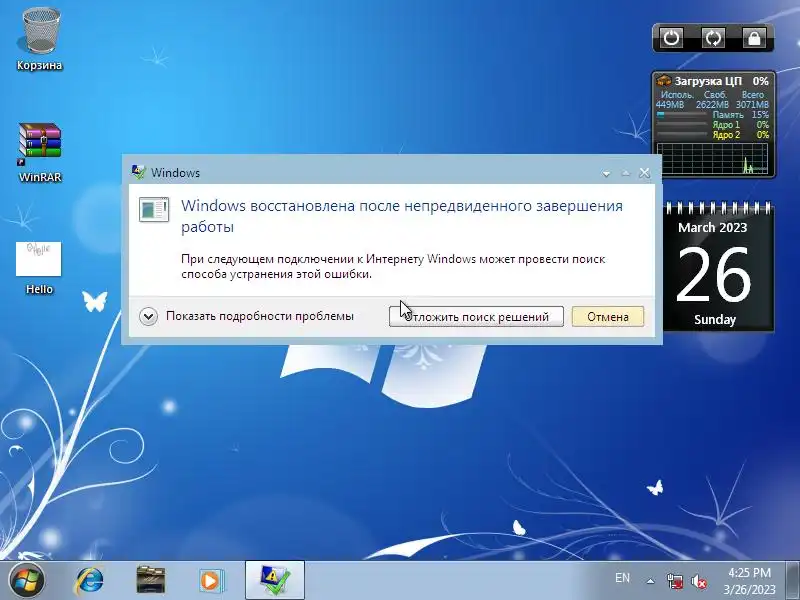Click the lock gadget padlock button
Image resolution: width=800 pixels, height=600 pixels.
(x=754, y=38)
